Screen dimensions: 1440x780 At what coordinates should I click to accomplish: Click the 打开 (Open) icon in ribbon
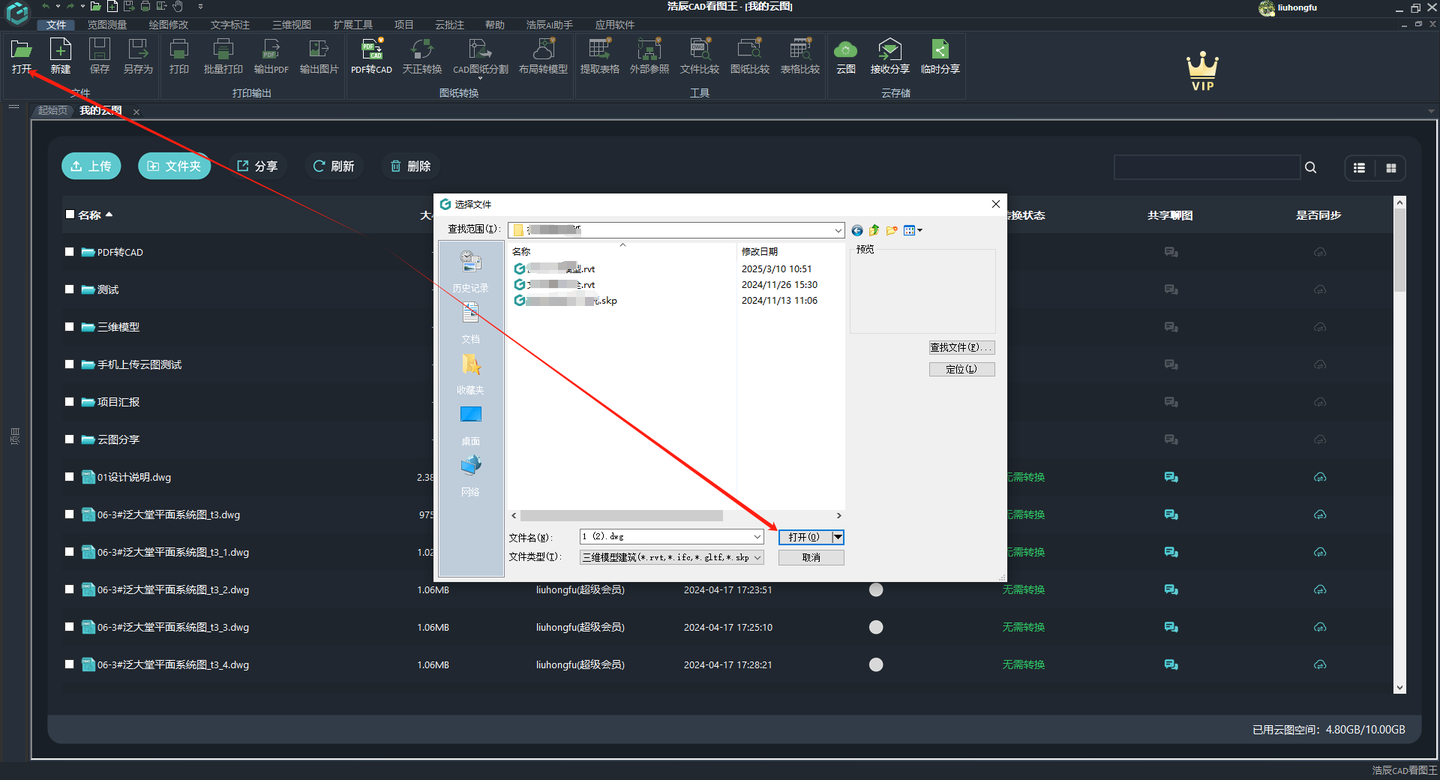[21, 56]
